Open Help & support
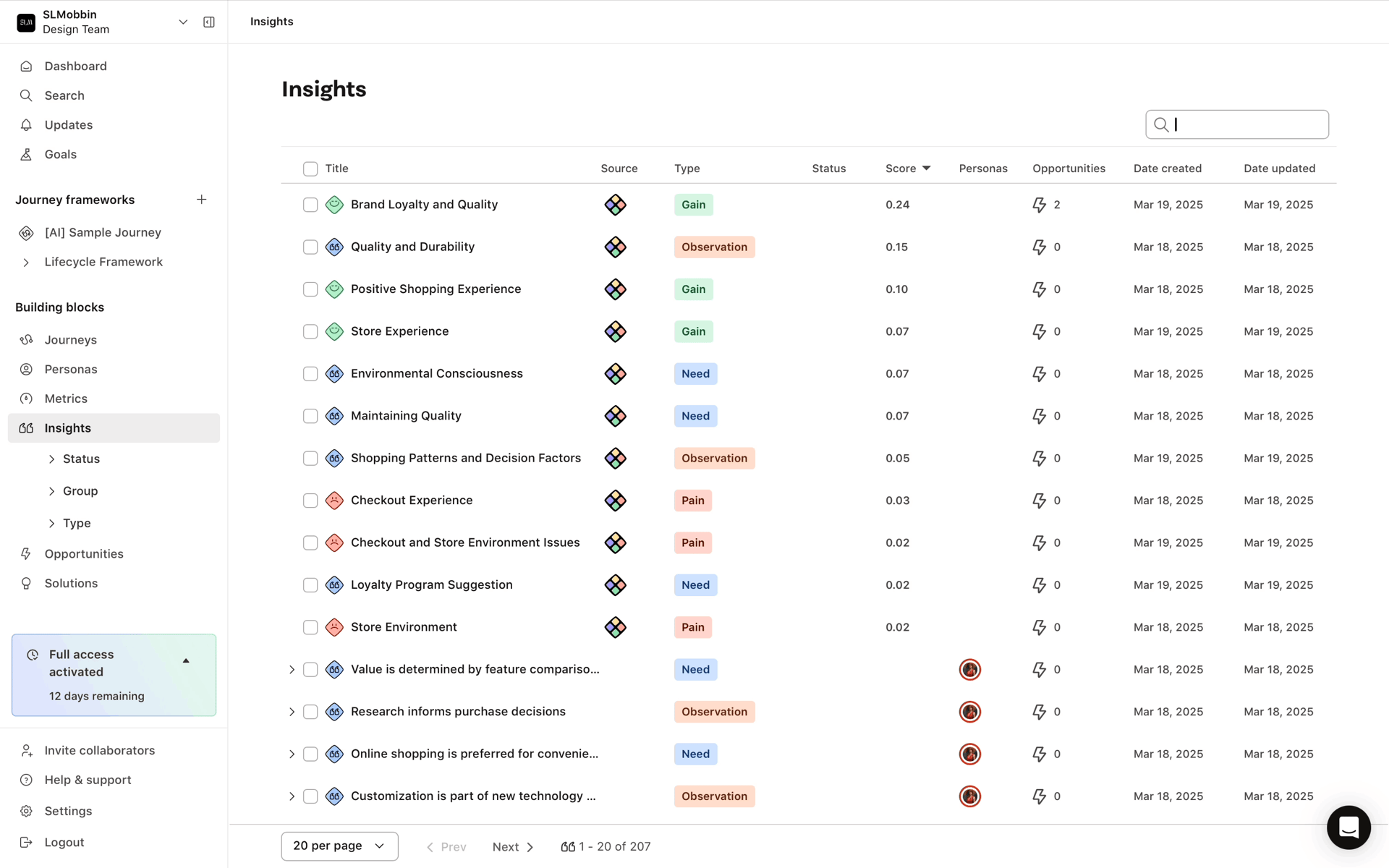The width and height of the screenshot is (1389, 868). pyautogui.click(x=88, y=780)
